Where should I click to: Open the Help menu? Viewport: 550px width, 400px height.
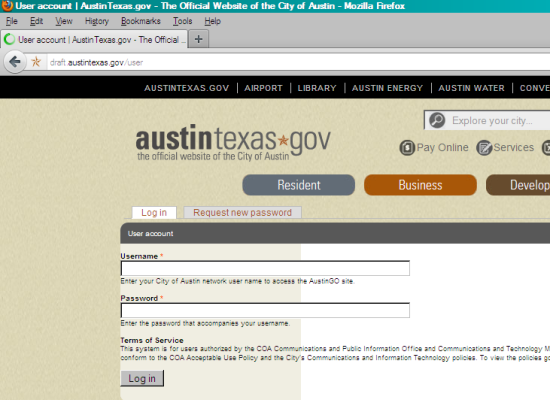tap(213, 21)
